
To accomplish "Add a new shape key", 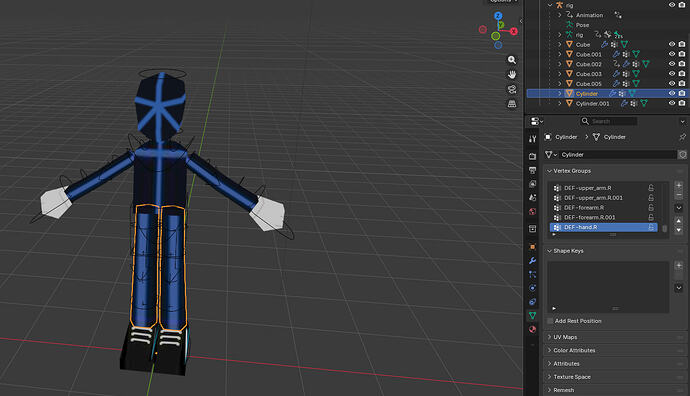I will pyautogui.click(x=679, y=265).
